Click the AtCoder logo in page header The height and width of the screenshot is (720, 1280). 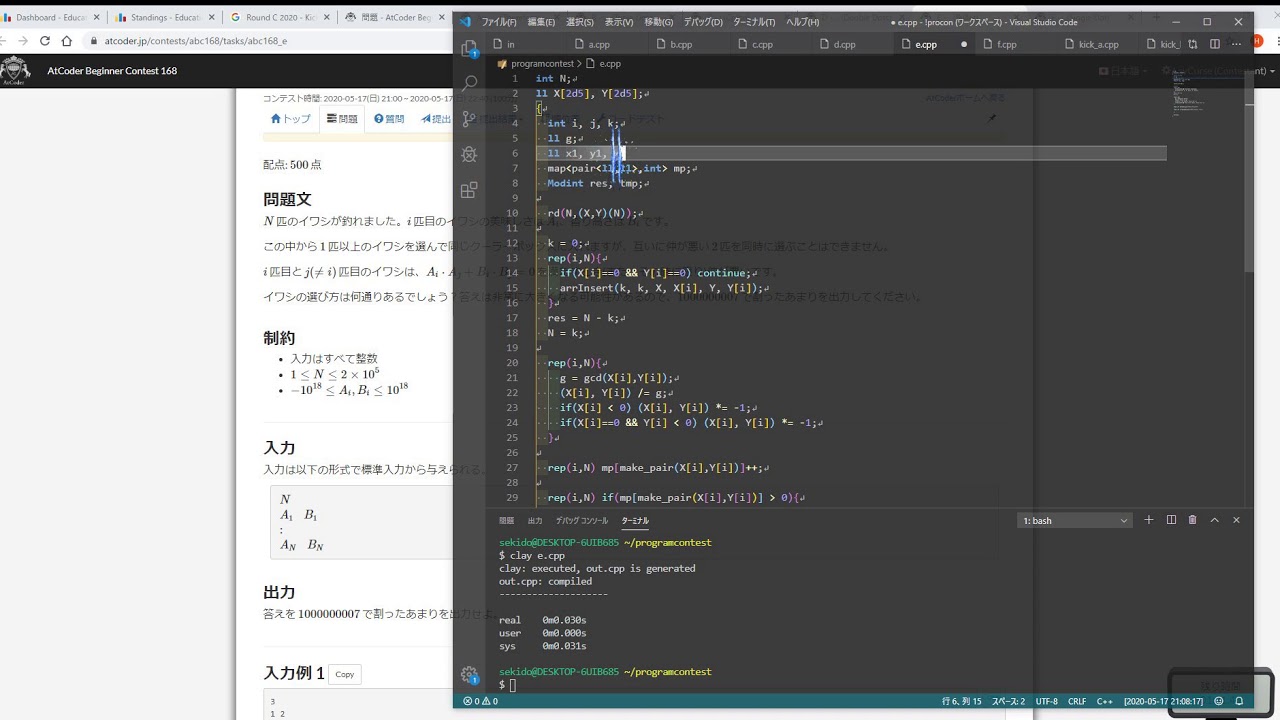[15, 71]
